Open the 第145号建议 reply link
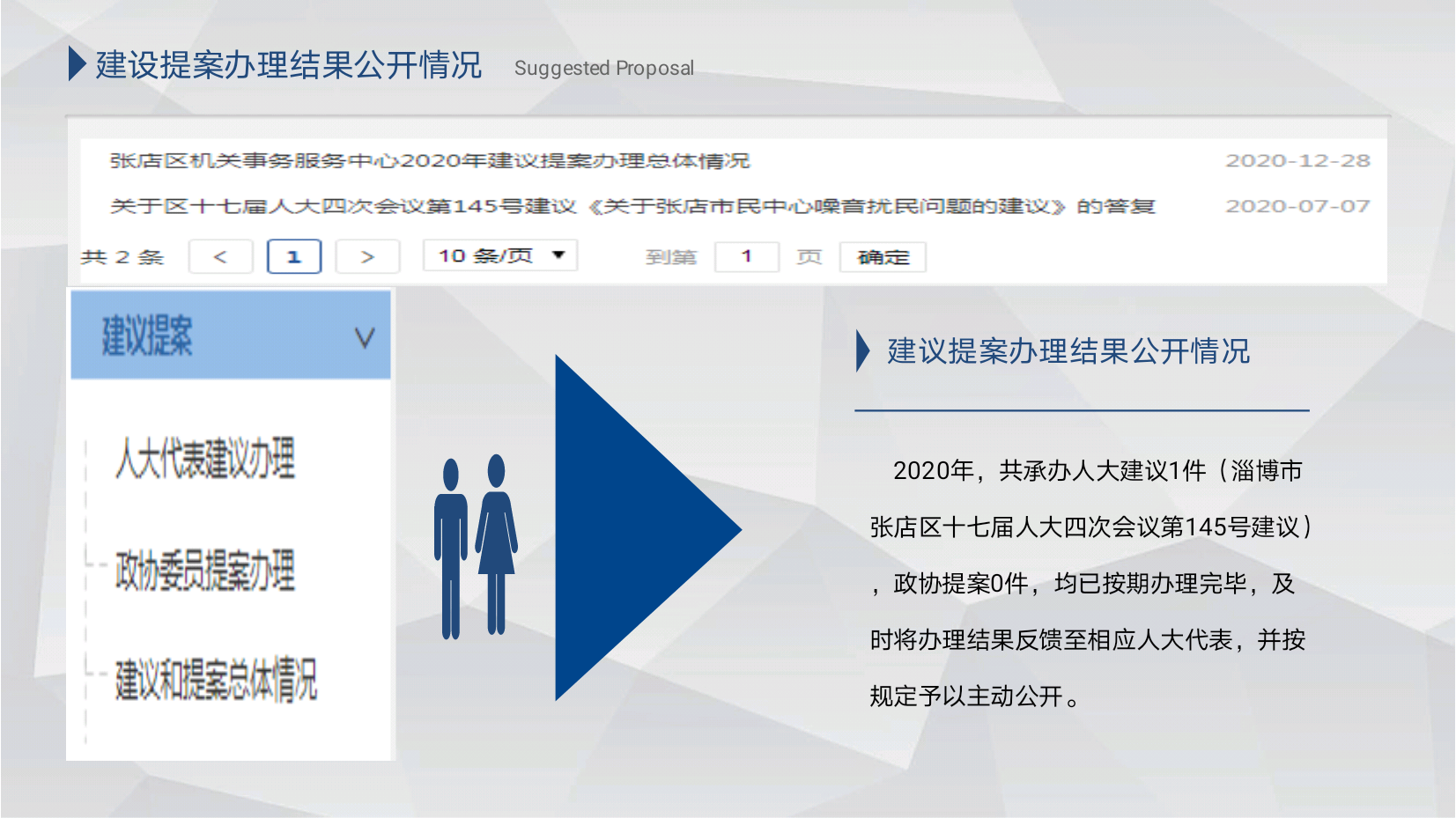 coord(632,207)
